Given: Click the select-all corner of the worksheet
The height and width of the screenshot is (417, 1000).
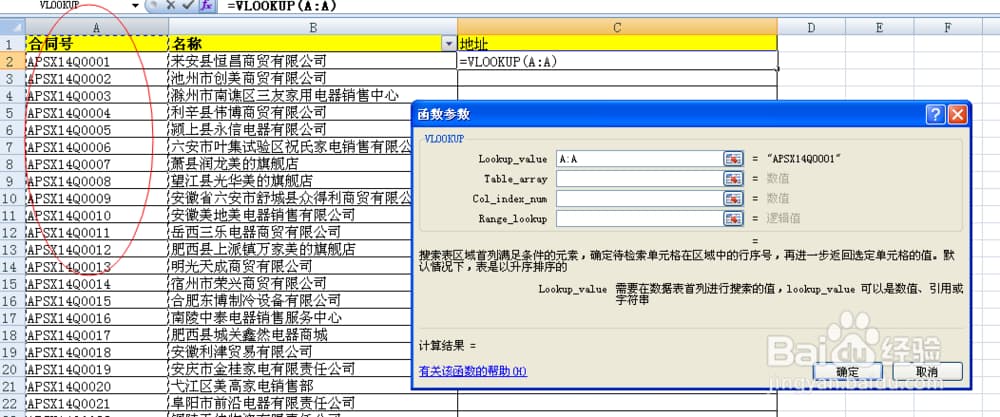Looking at the screenshot, I should click(x=13, y=27).
